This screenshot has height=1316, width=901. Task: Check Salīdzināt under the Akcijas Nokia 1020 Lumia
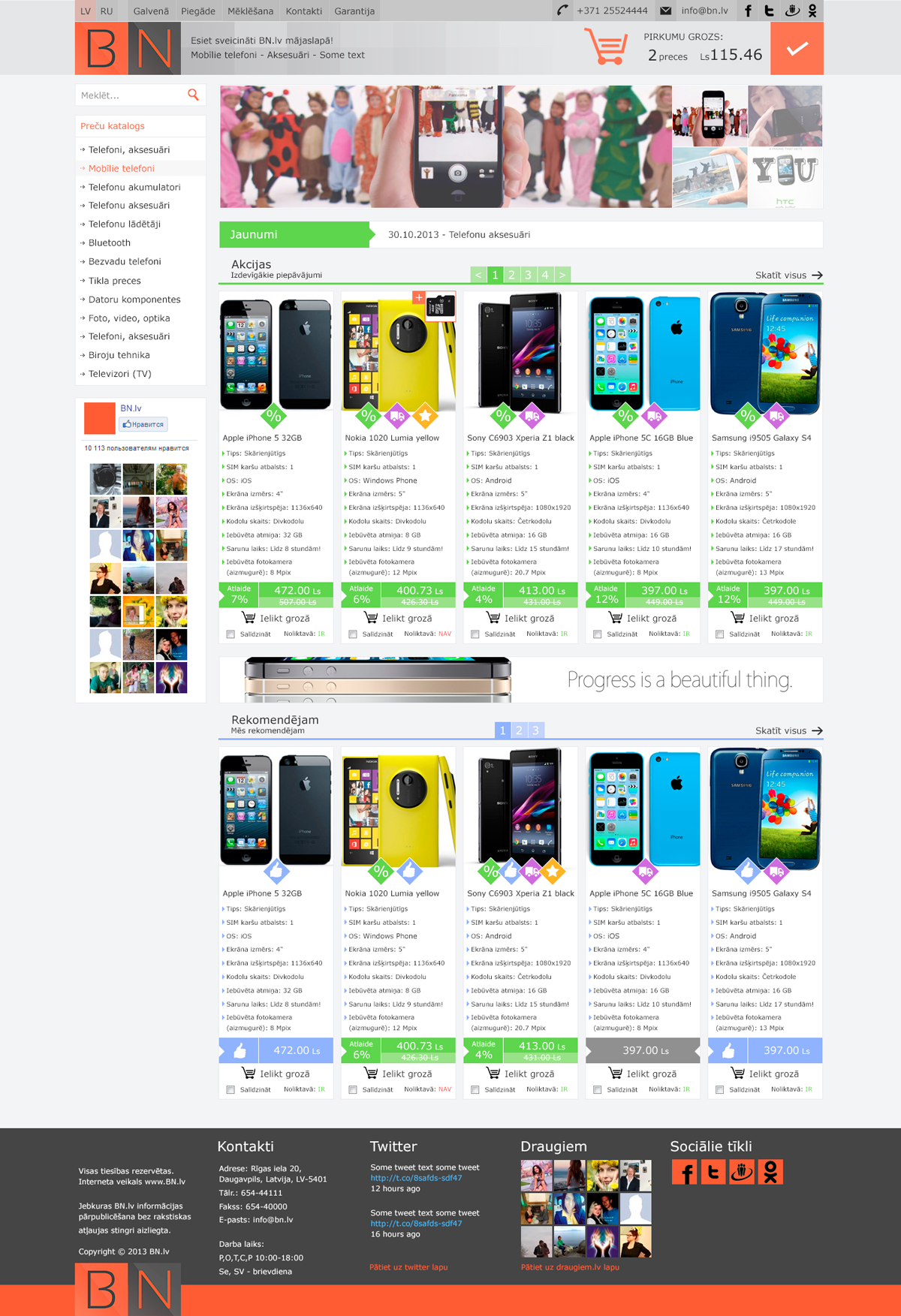[353, 634]
